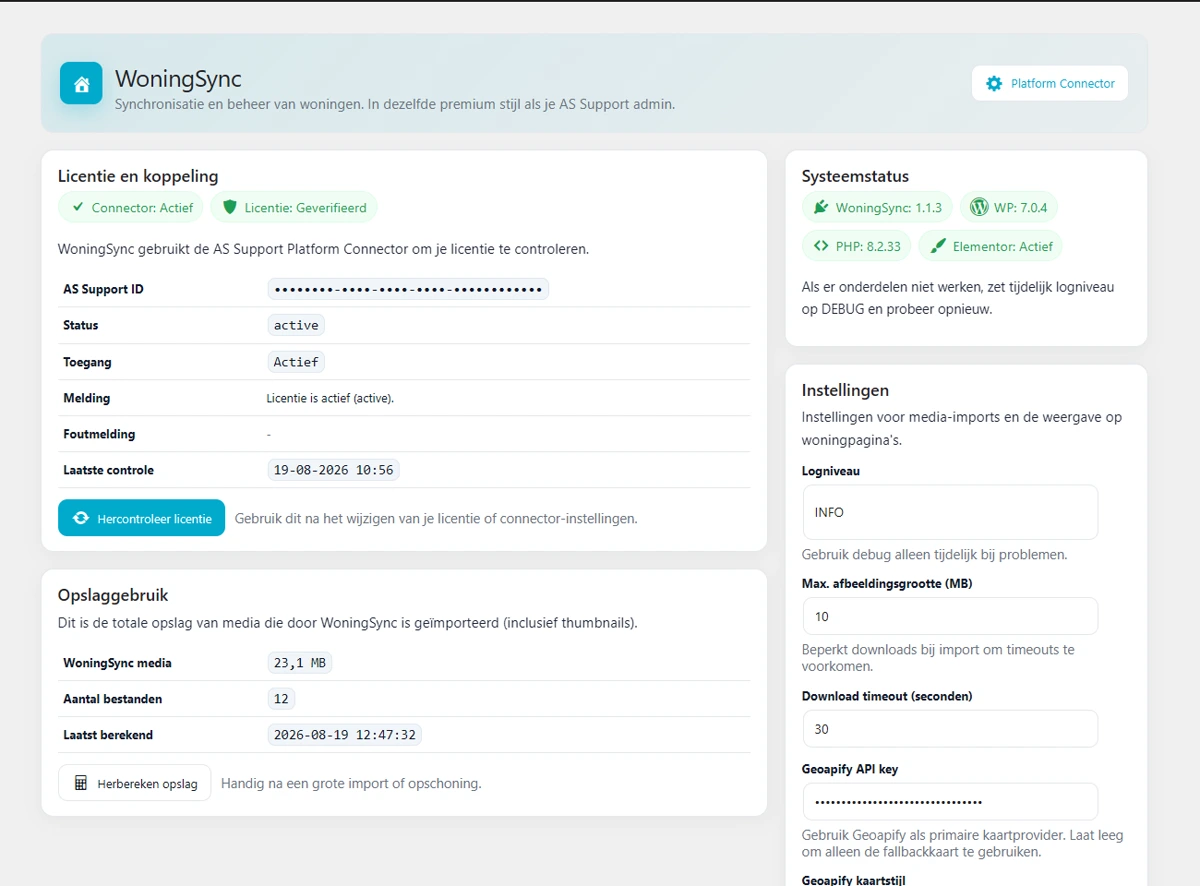Click the AS Support ID row label
Image resolution: width=1200 pixels, height=886 pixels.
click(103, 289)
